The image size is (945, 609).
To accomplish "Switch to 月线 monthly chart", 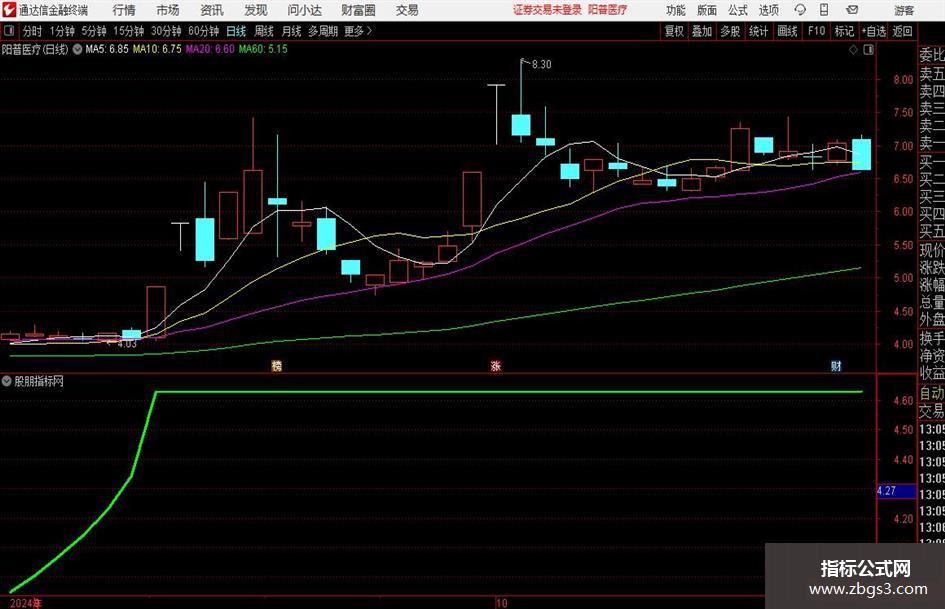I will 292,31.
